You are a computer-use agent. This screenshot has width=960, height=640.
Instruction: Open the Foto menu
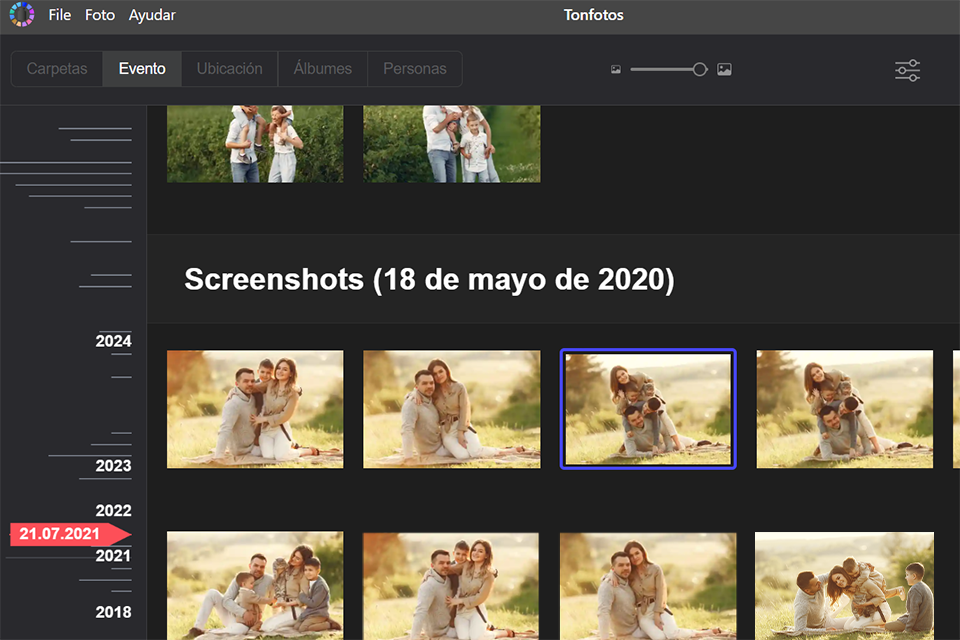(x=100, y=15)
